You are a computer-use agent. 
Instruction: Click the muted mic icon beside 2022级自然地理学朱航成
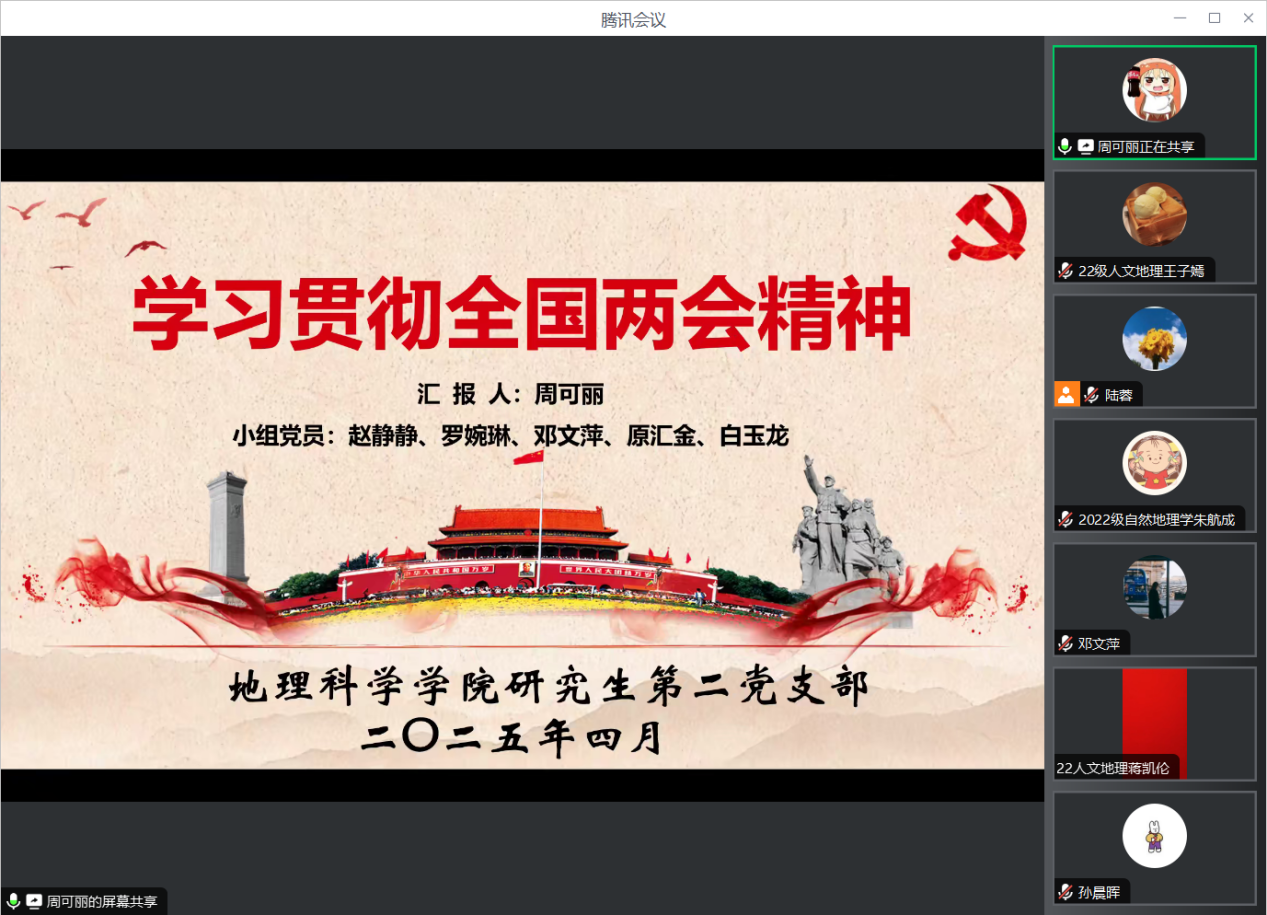(1064, 519)
